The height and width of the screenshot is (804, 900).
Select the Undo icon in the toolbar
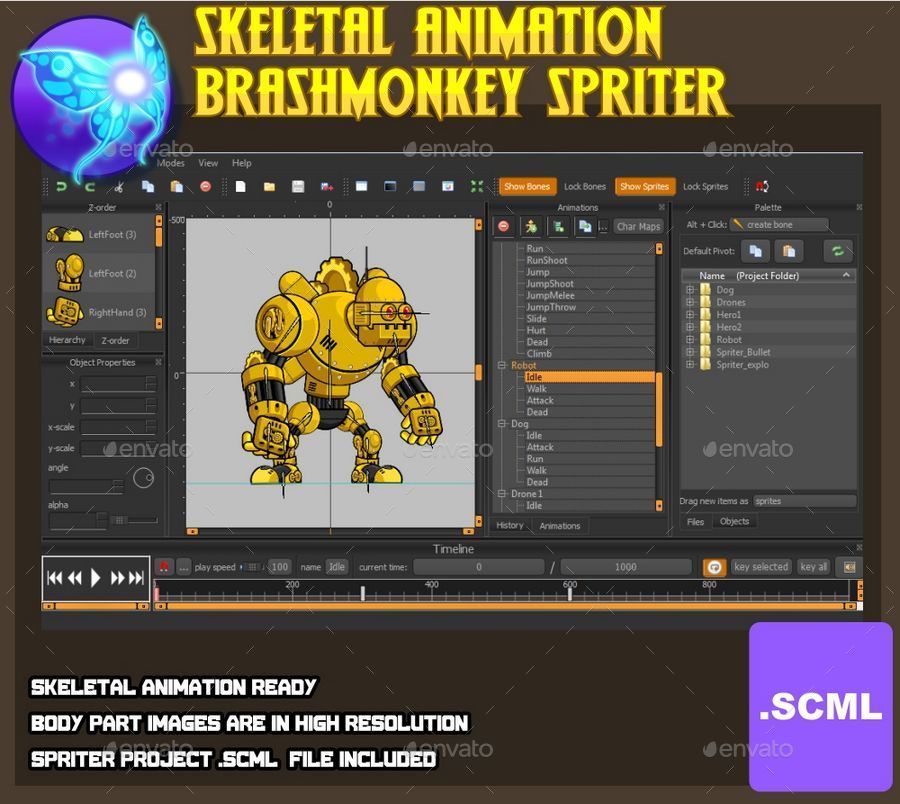point(60,186)
